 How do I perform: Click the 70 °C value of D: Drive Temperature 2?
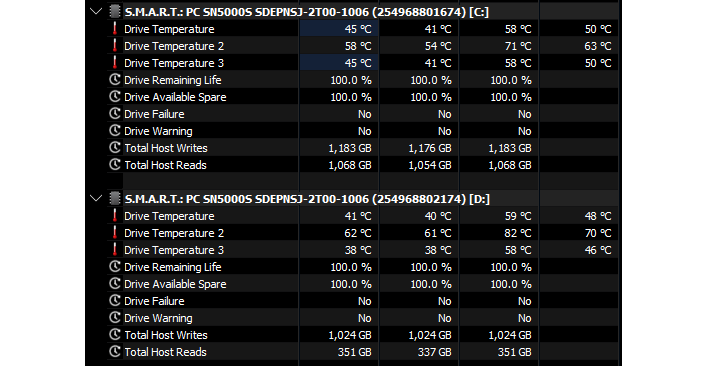click(x=598, y=233)
